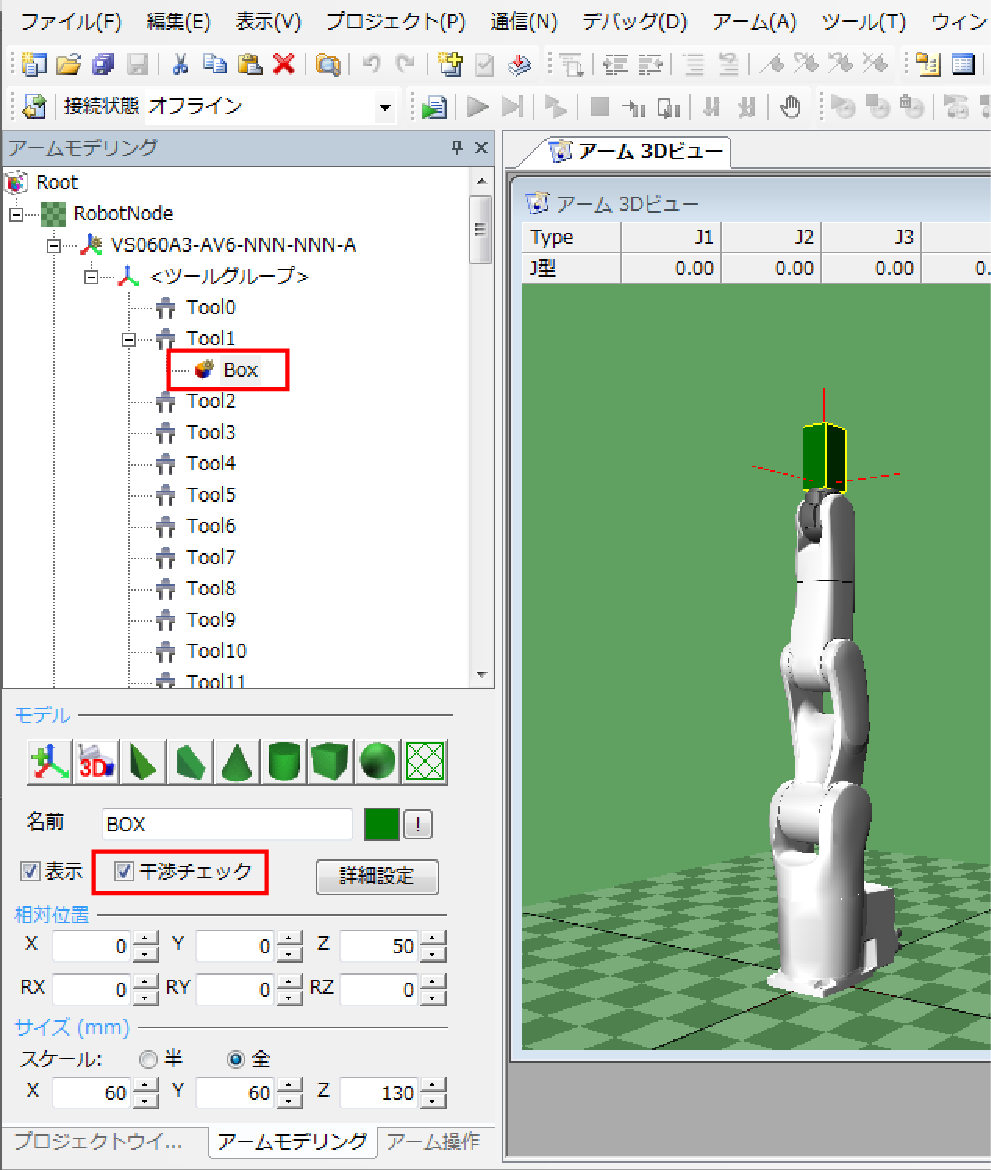Open the アーム(A) menu
The width and height of the screenshot is (991, 1170).
click(x=754, y=21)
